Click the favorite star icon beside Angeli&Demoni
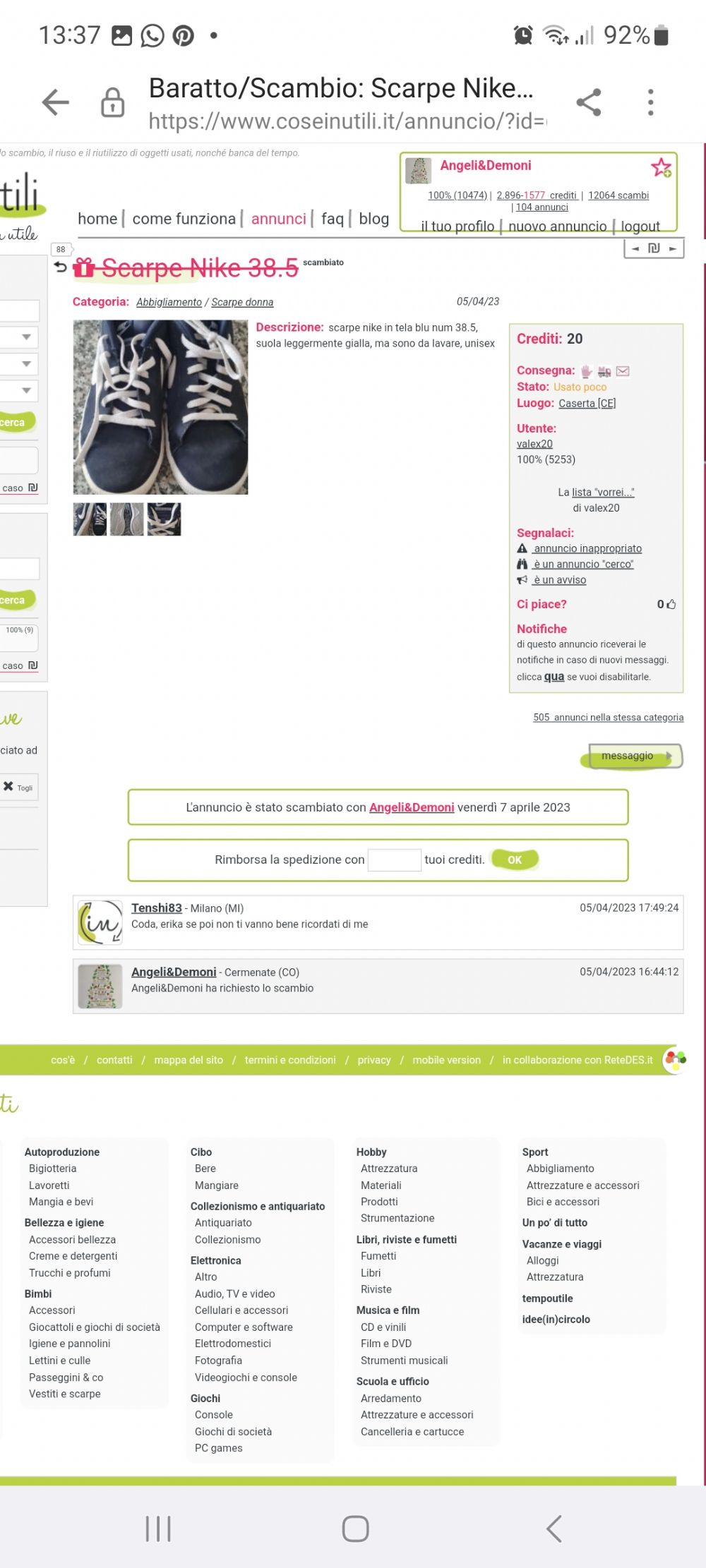The width and height of the screenshot is (706, 1568). [x=662, y=168]
